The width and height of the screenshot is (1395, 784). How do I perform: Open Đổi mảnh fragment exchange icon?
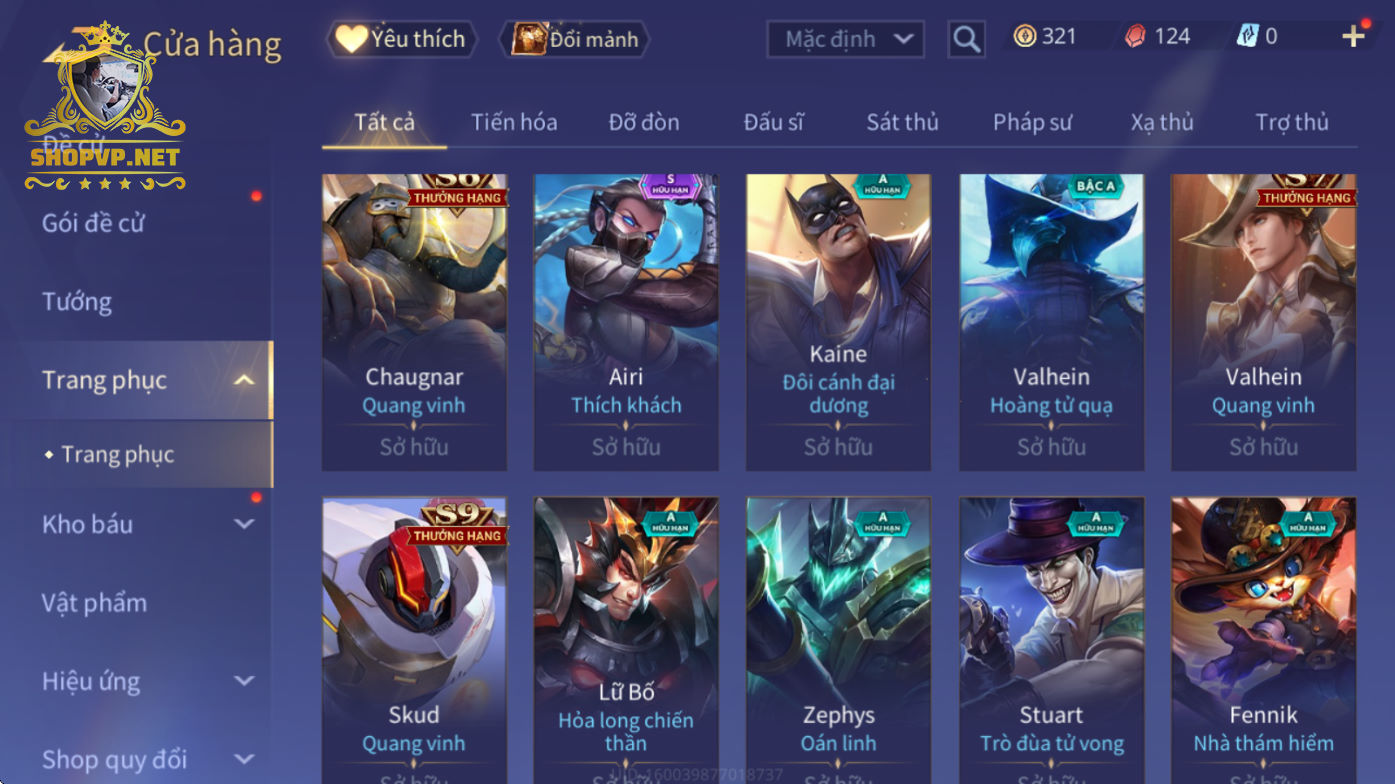(x=576, y=39)
